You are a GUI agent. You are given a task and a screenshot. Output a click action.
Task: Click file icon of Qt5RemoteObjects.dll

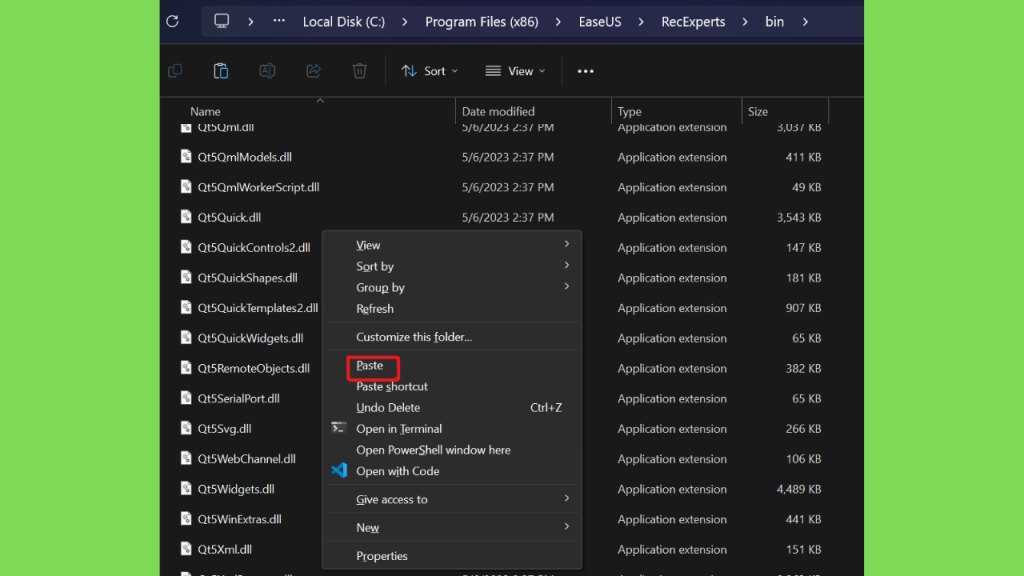[186, 368]
